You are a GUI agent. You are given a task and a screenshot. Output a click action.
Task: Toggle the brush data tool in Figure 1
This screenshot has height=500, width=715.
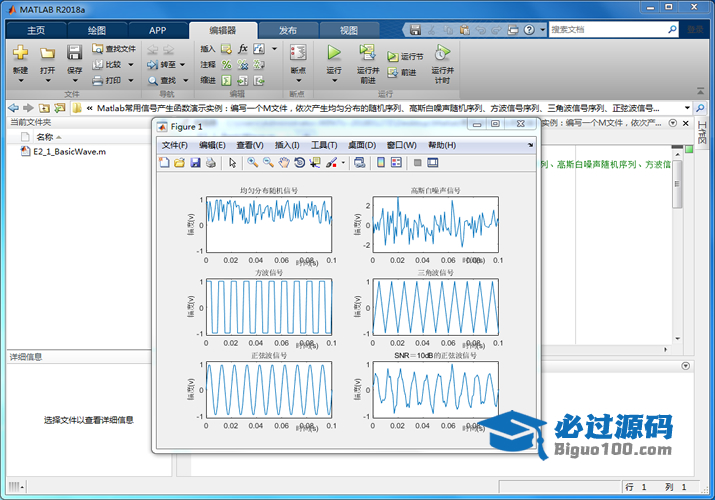click(331, 163)
